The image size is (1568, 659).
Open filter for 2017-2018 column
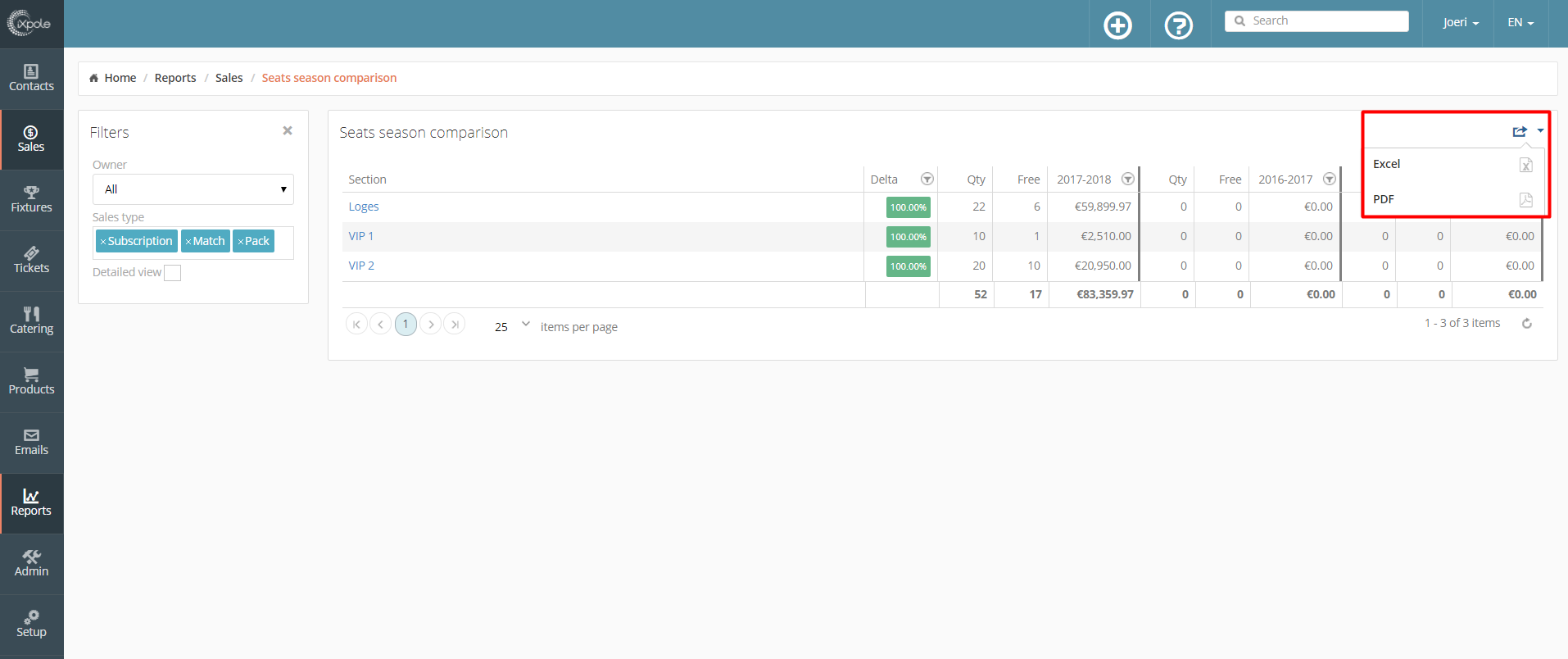point(1128,179)
